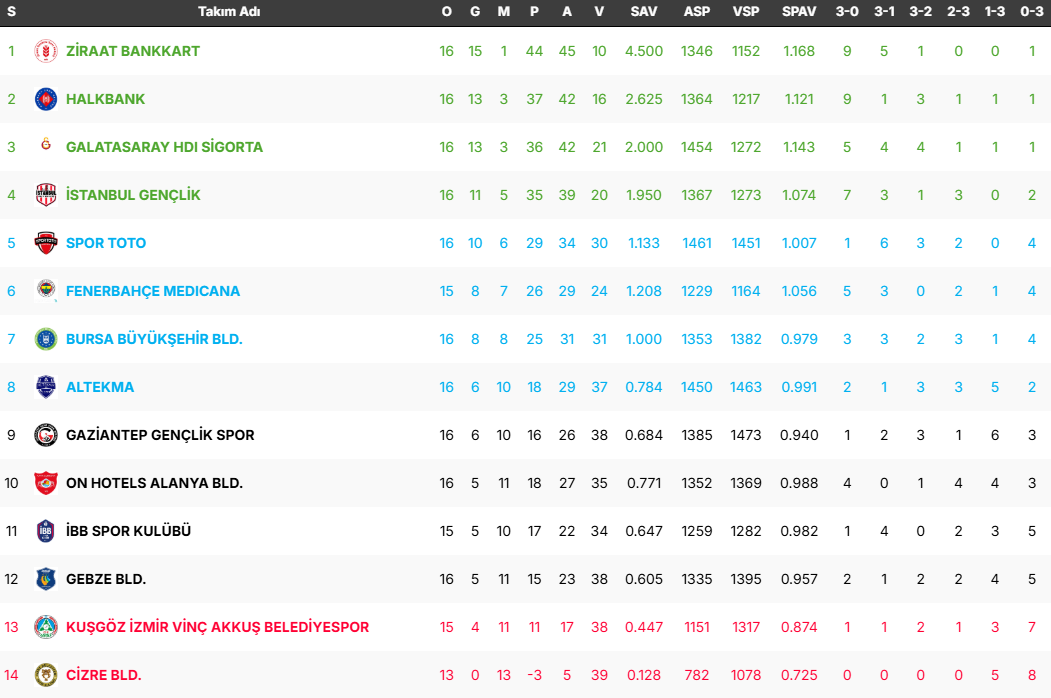Click the Fenerbahçe Medicana logo

46,291
